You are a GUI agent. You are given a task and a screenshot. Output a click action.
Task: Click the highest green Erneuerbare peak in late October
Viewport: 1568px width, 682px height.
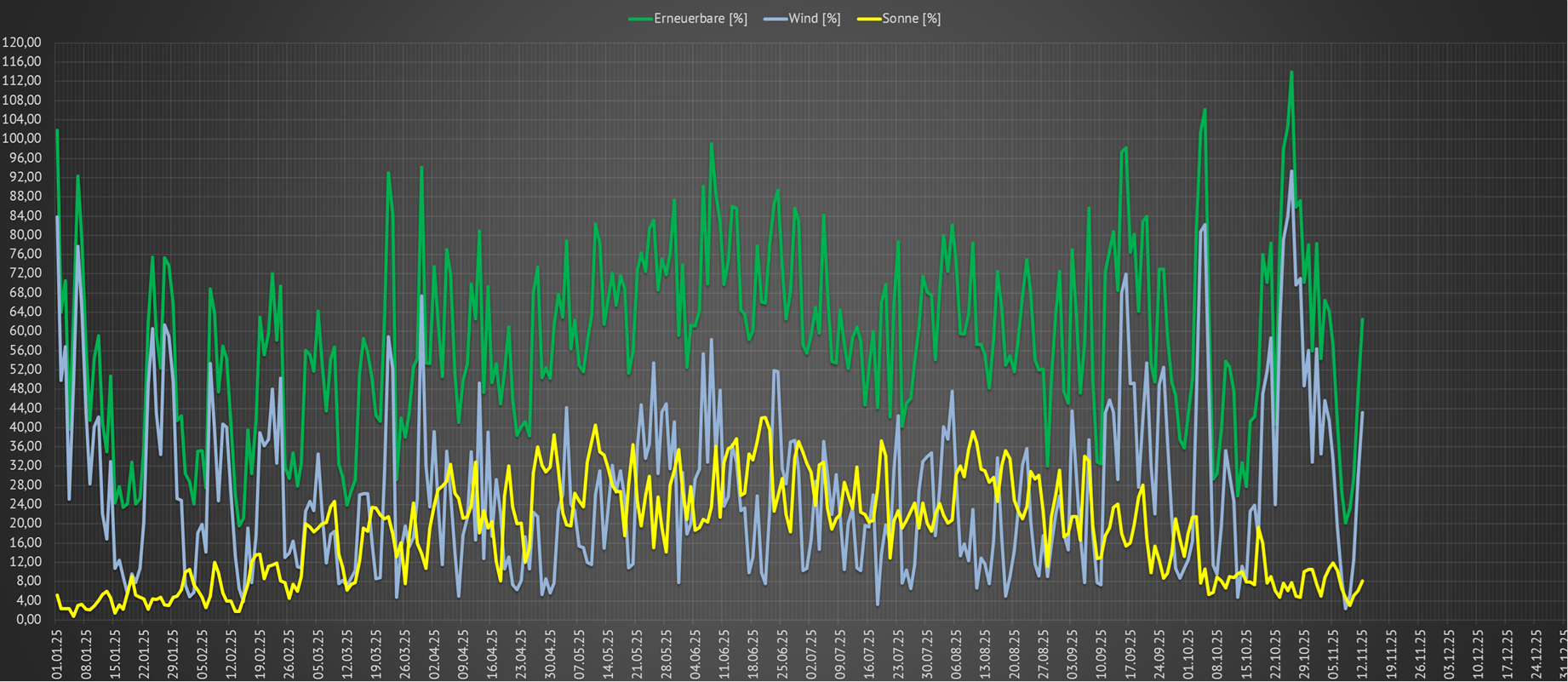pyautogui.click(x=1291, y=72)
